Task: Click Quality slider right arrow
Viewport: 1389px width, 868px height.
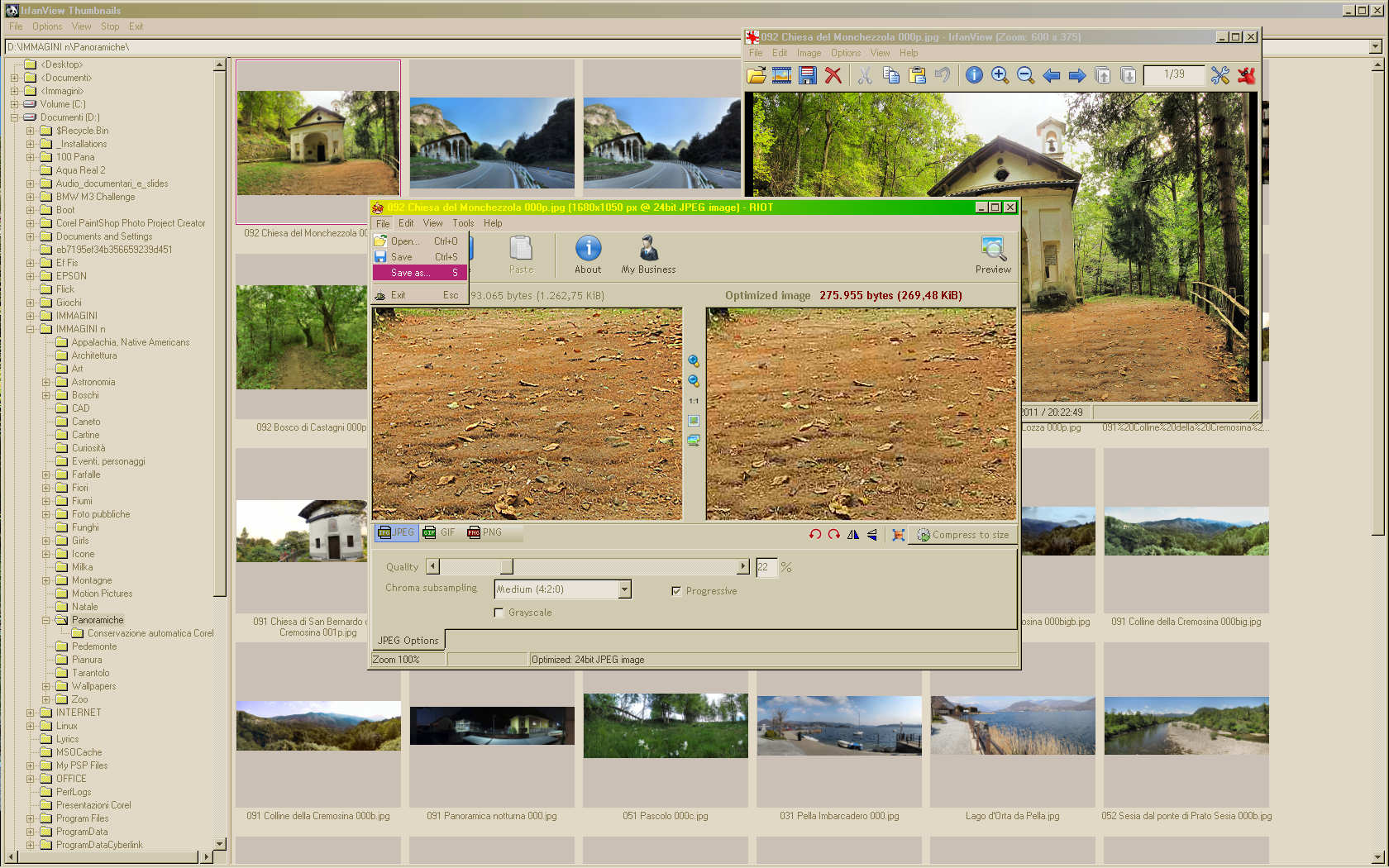Action: (x=742, y=566)
